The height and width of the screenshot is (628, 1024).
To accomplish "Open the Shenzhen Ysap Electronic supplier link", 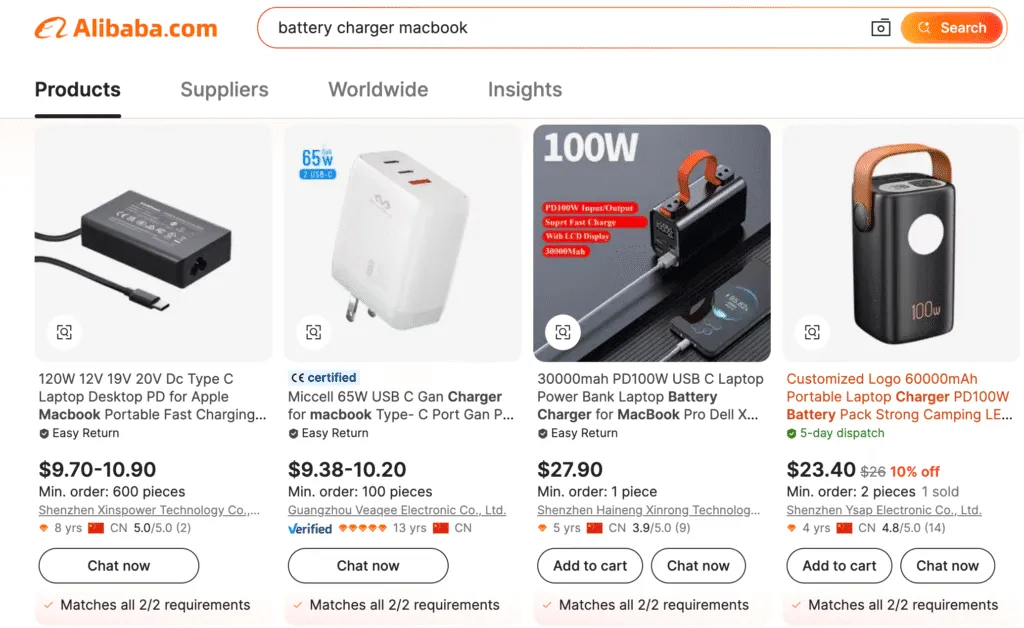I will click(x=884, y=509).
